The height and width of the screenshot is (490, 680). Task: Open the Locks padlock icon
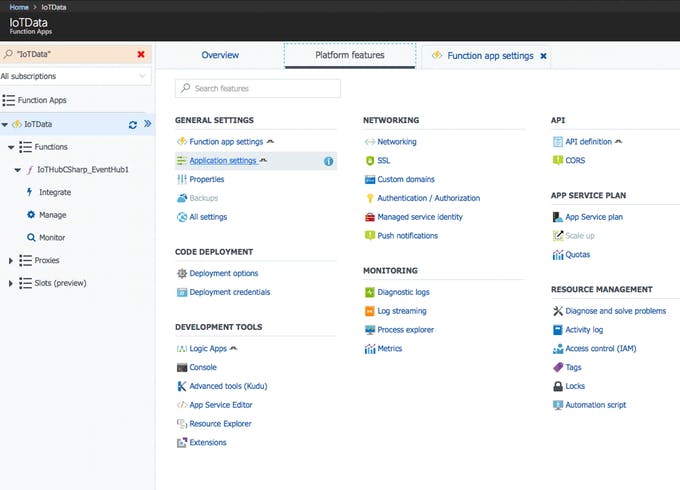click(x=558, y=386)
